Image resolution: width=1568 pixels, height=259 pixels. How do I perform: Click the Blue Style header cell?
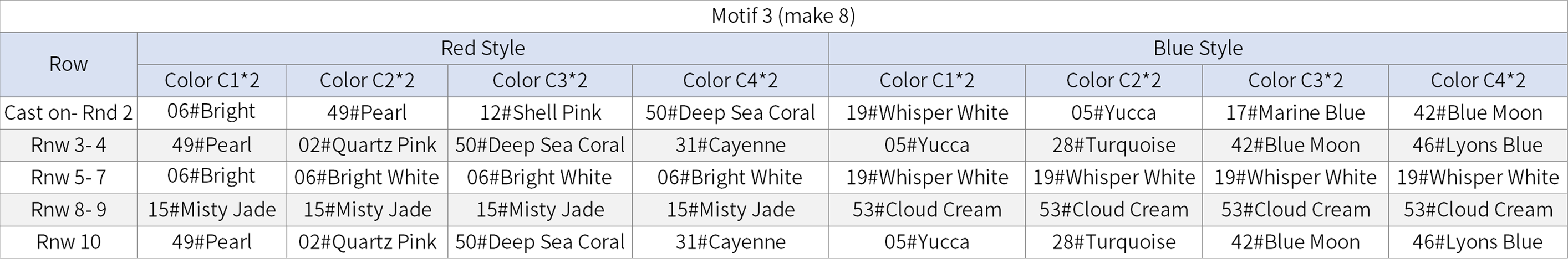pos(1198,49)
